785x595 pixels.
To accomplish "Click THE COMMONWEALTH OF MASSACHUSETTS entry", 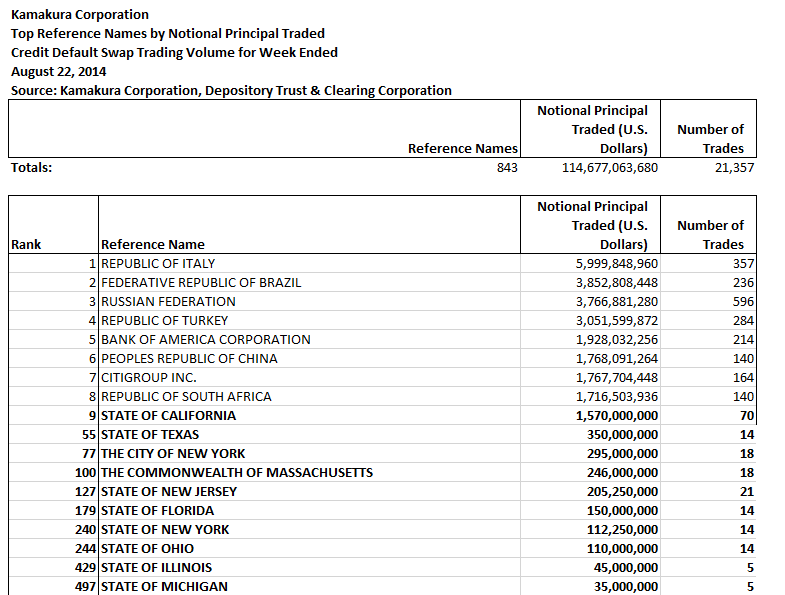I will [237, 473].
